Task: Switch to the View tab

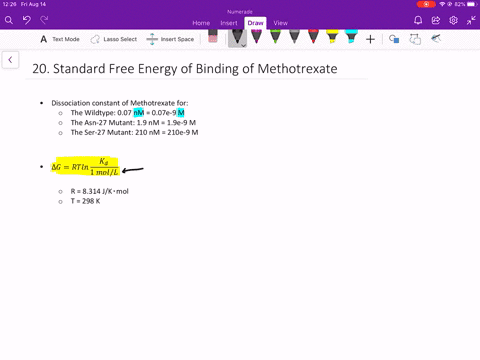Action: [280, 23]
